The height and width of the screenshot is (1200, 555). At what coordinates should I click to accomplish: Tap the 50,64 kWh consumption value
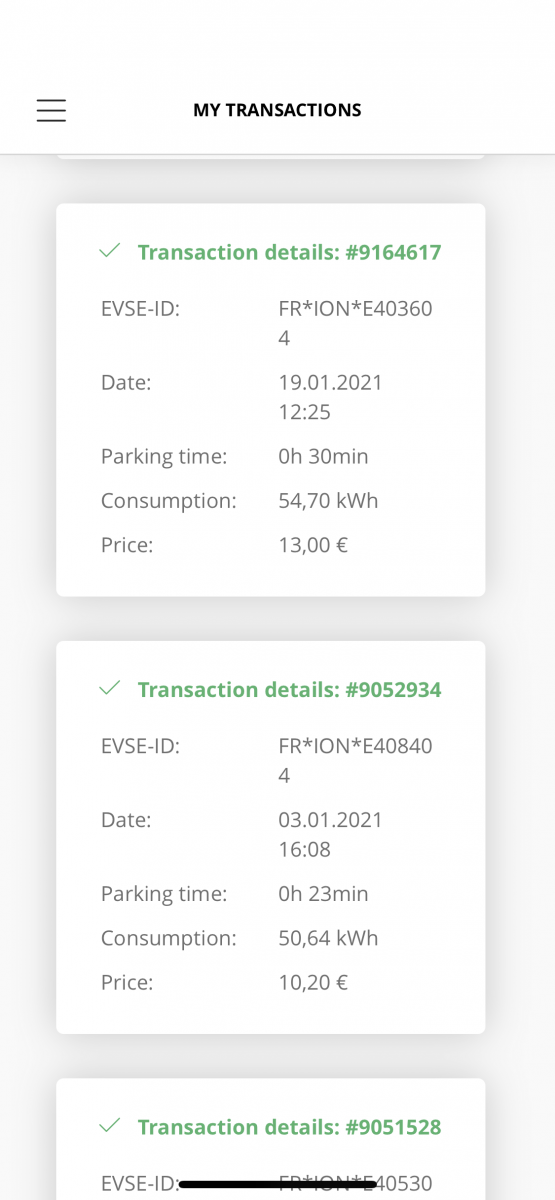pos(328,938)
